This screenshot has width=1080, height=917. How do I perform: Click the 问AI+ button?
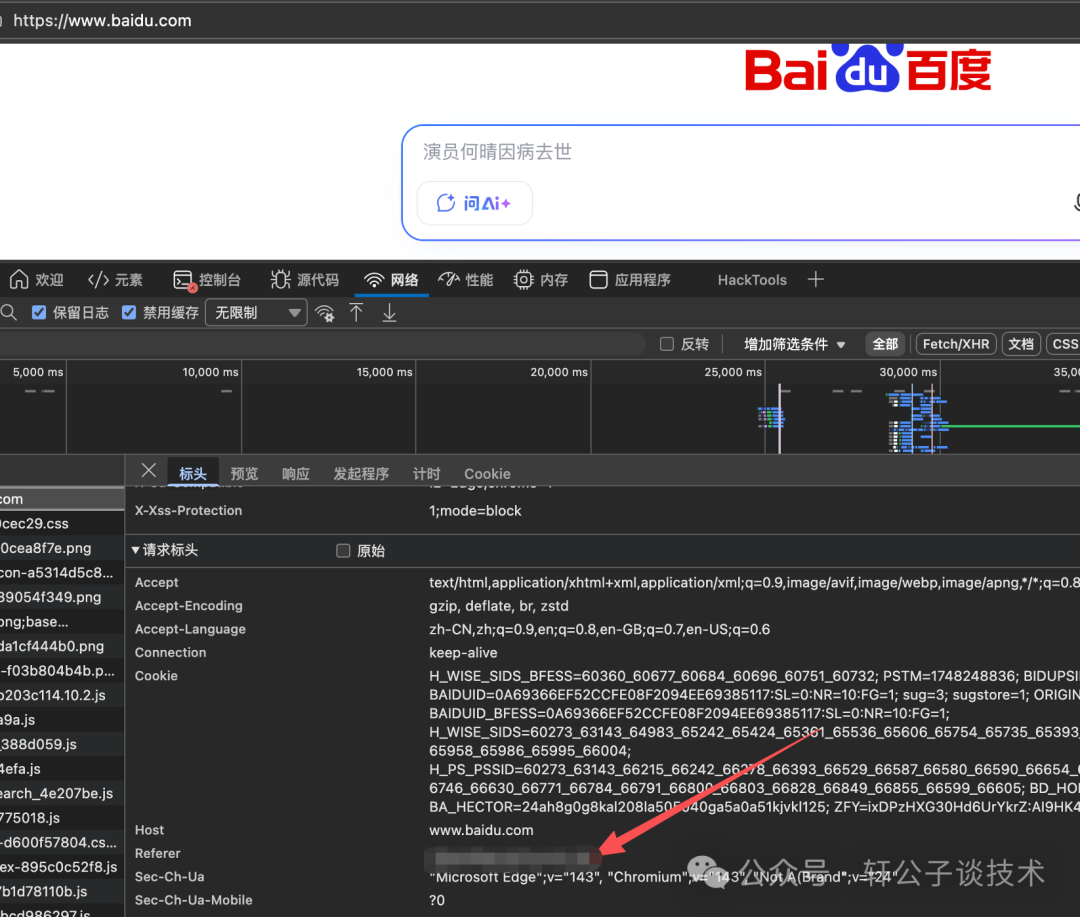(x=474, y=202)
